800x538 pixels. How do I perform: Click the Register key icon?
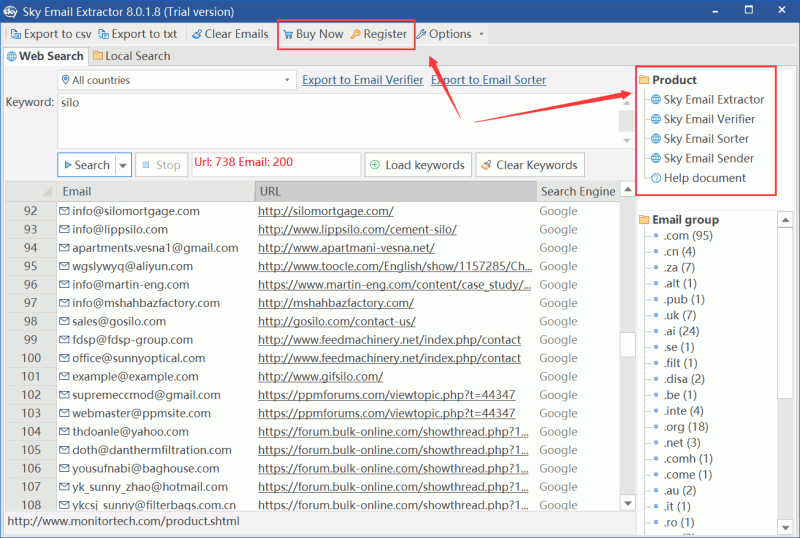click(356, 34)
